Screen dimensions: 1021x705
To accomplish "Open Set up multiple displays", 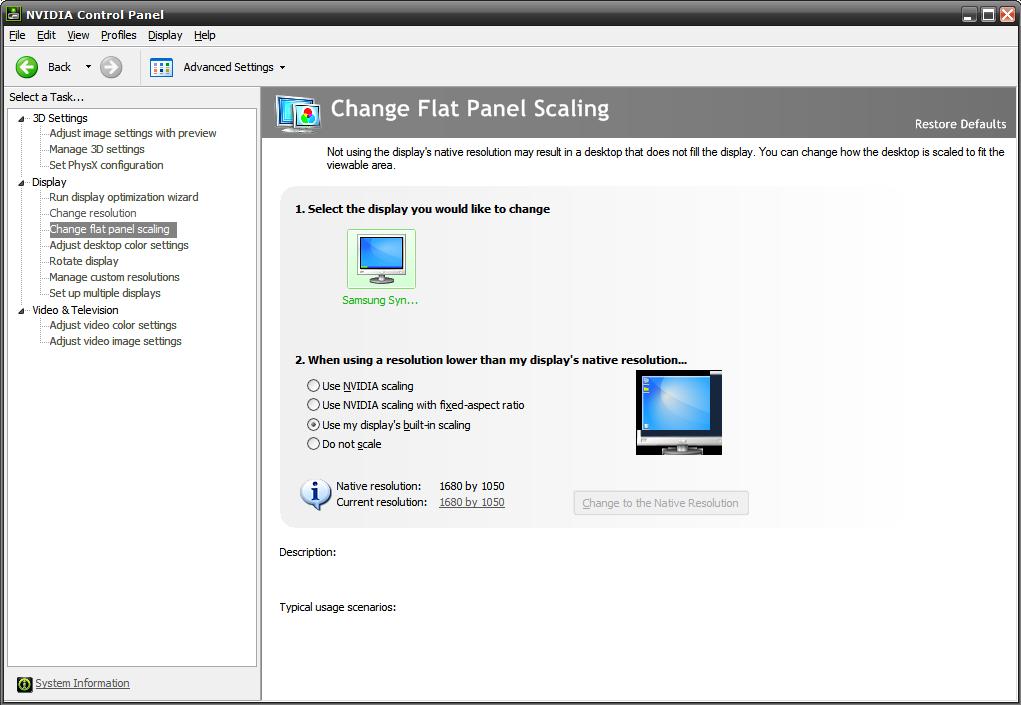I will pyautogui.click(x=105, y=293).
